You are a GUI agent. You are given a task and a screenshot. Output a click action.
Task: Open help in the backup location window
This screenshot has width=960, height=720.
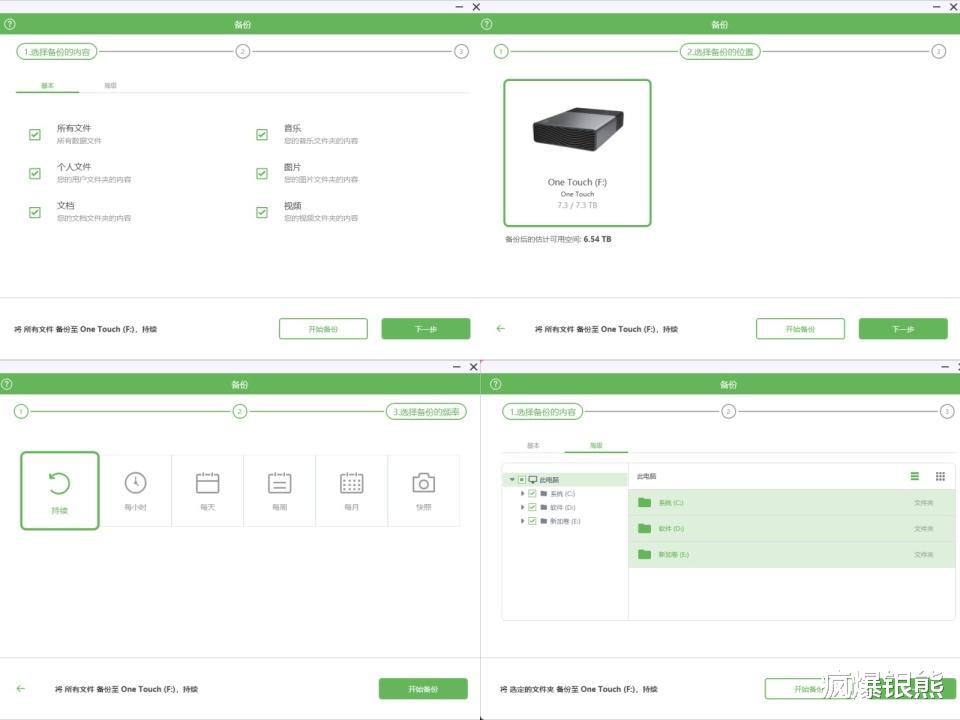click(486, 24)
